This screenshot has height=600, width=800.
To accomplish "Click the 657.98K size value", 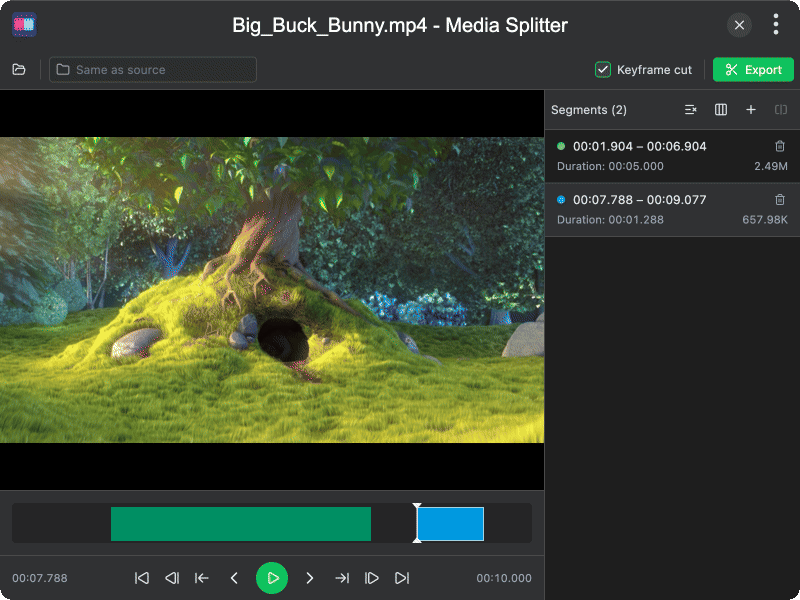I will tap(765, 220).
